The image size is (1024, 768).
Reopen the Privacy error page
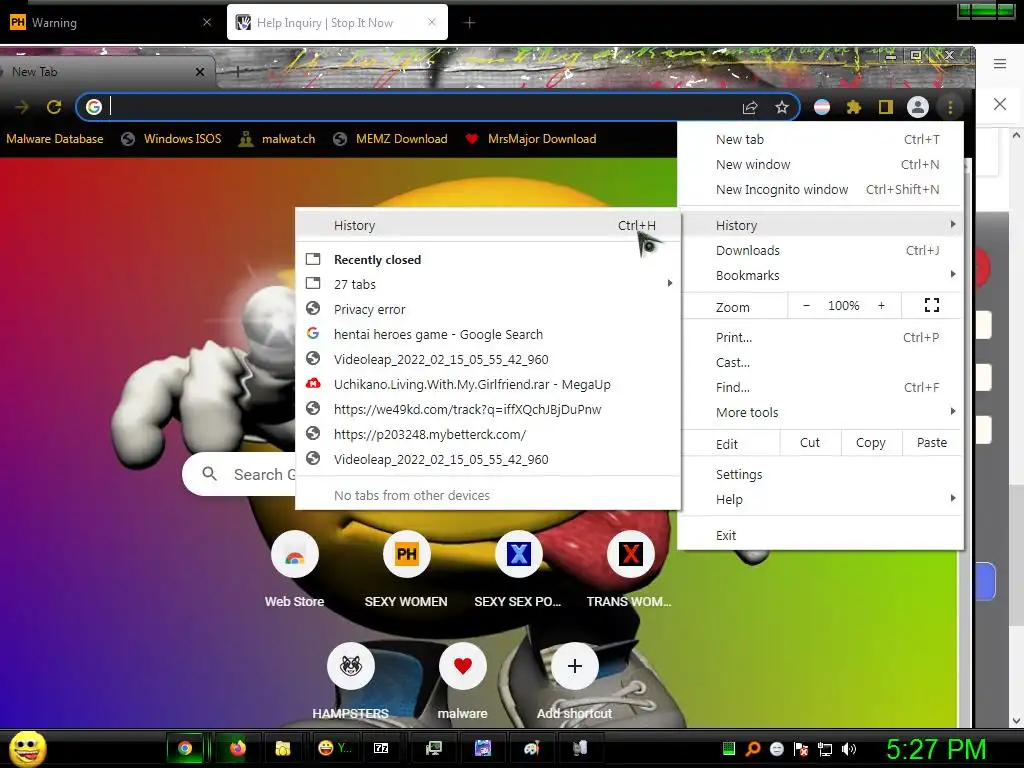click(488, 310)
